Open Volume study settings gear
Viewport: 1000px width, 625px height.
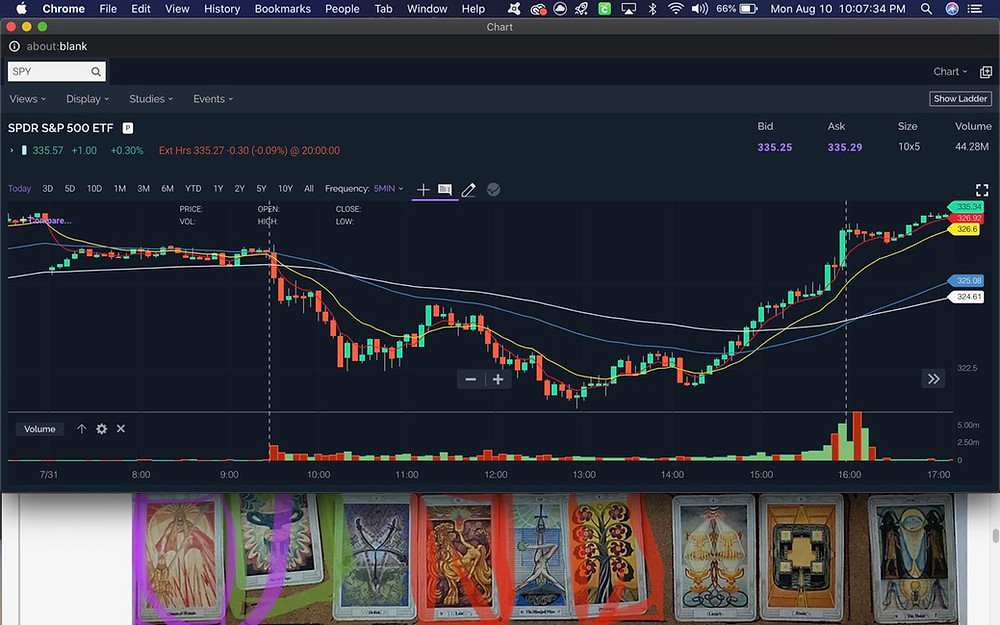click(x=101, y=429)
